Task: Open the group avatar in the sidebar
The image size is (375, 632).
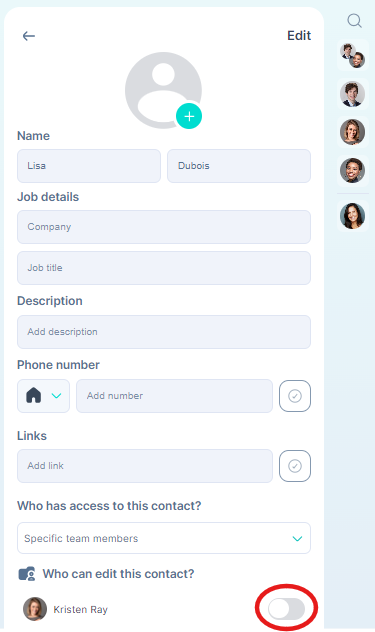Action: [353, 56]
